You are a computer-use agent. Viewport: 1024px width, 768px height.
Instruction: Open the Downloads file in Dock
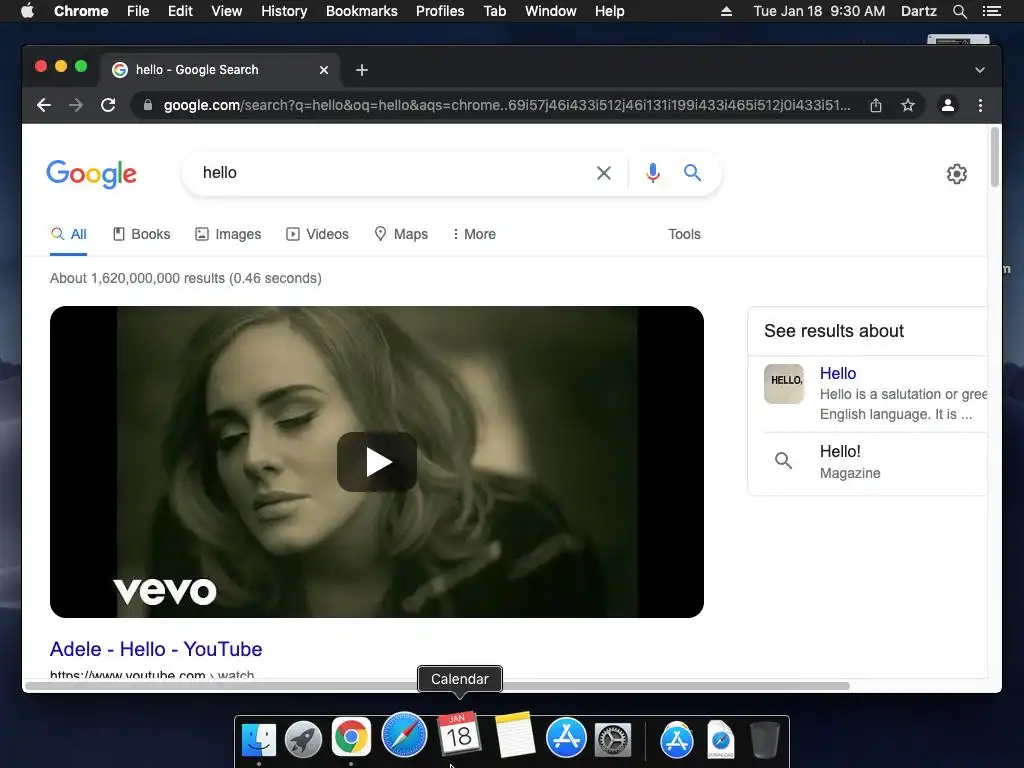720,739
